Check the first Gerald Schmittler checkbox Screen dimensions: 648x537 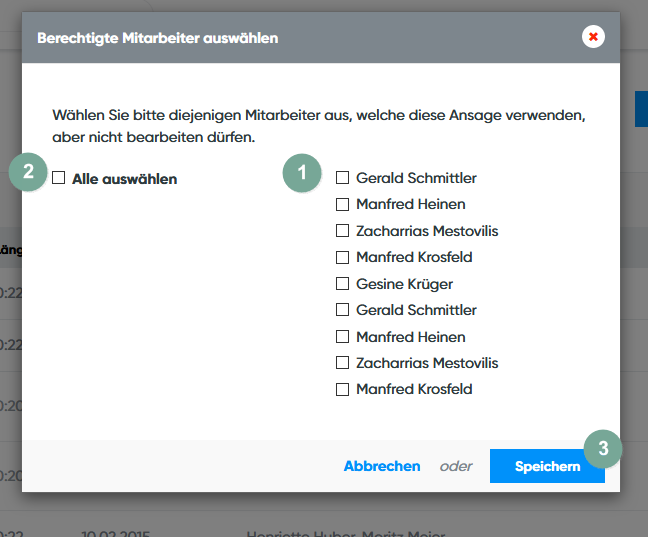pyautogui.click(x=342, y=178)
